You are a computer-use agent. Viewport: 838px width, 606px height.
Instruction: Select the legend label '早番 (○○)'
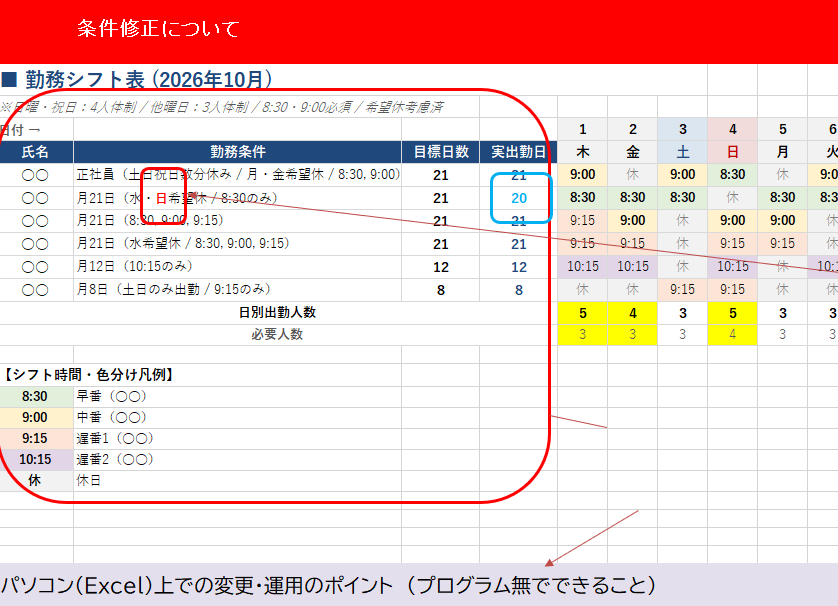click(112, 397)
